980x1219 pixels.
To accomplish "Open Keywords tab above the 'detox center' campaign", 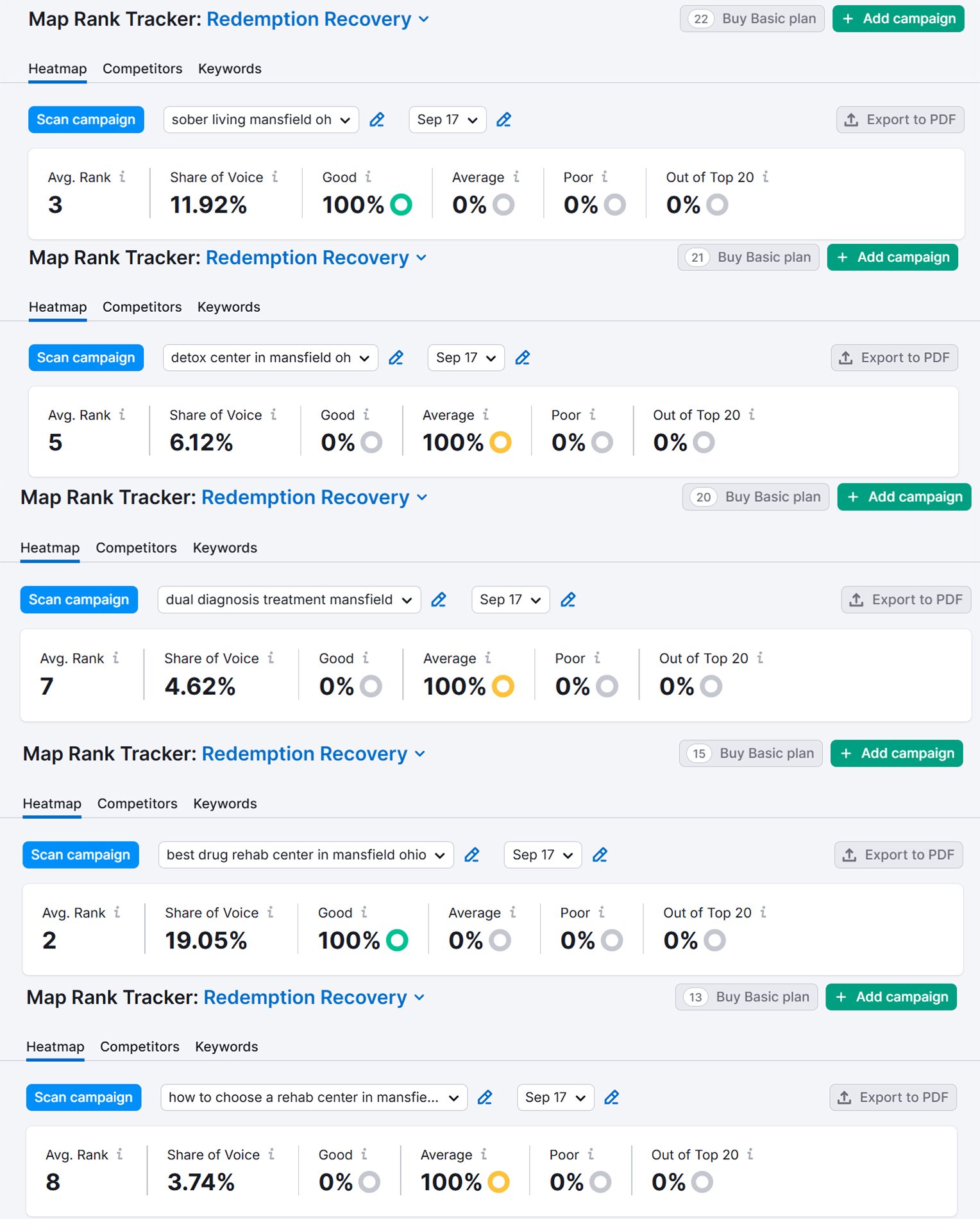I will tap(229, 307).
